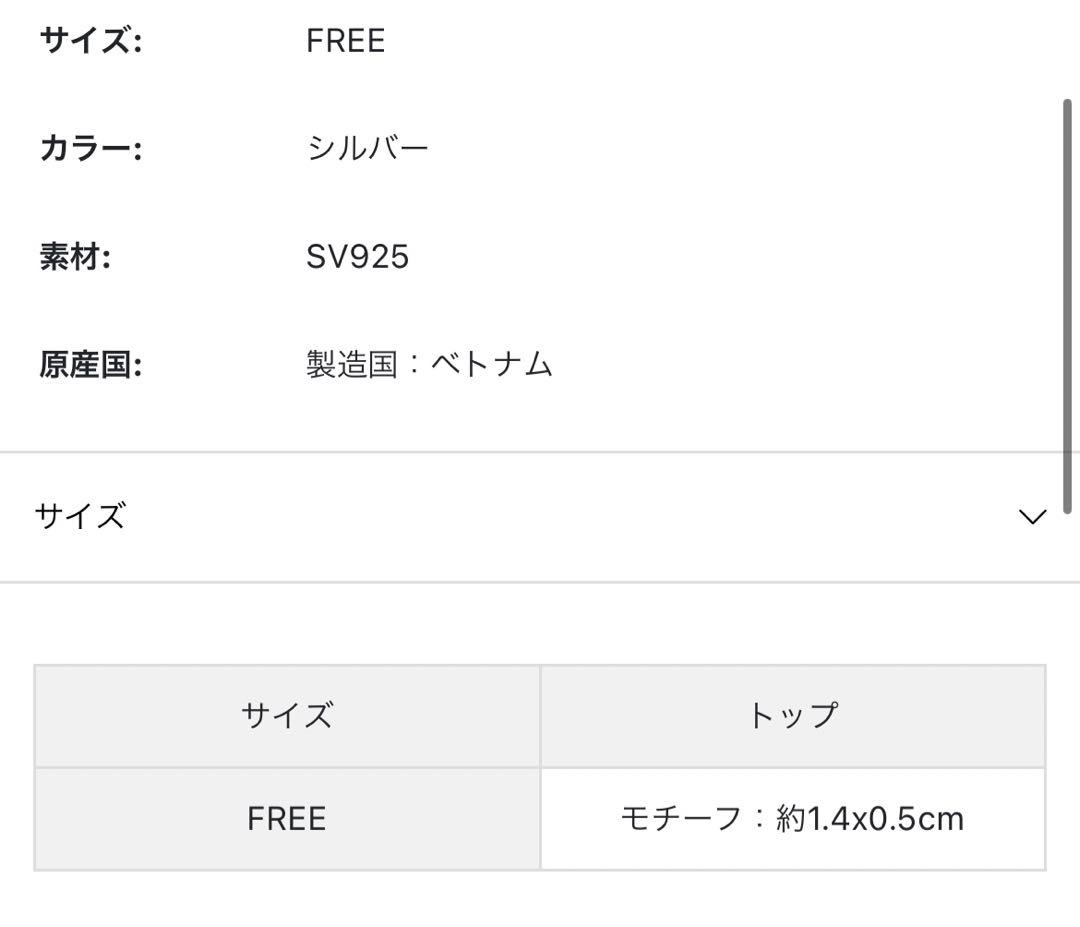This screenshot has width=1080, height=927.
Task: Click the トップ table column header
Action: [792, 716]
